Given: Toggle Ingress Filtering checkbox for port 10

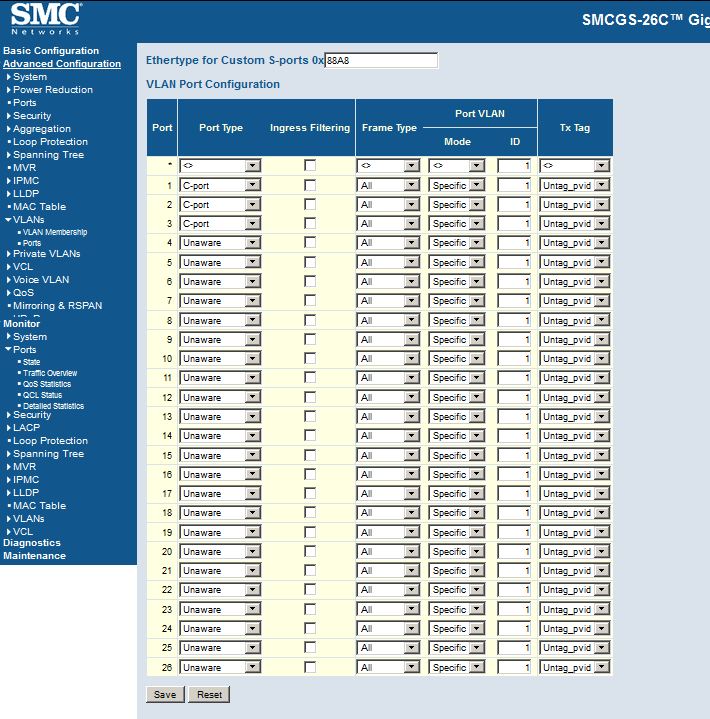Looking at the screenshot, I should coord(311,359).
